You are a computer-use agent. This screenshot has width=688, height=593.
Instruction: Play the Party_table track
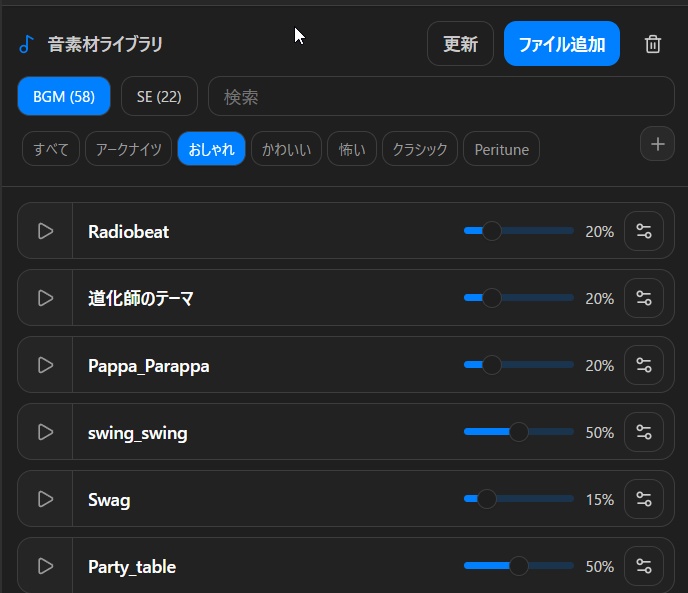(45, 566)
